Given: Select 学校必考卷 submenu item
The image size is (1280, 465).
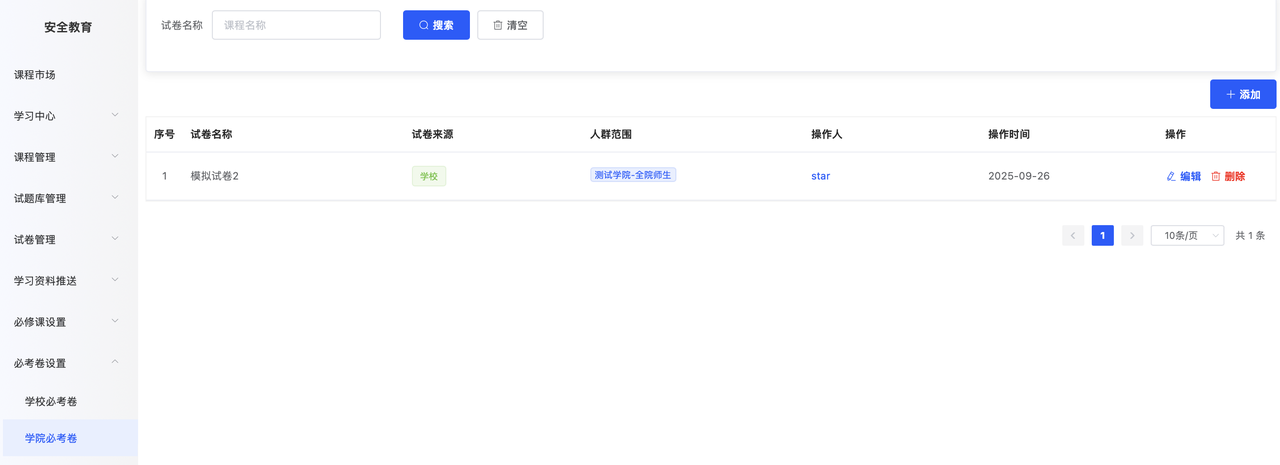Looking at the screenshot, I should pos(51,401).
